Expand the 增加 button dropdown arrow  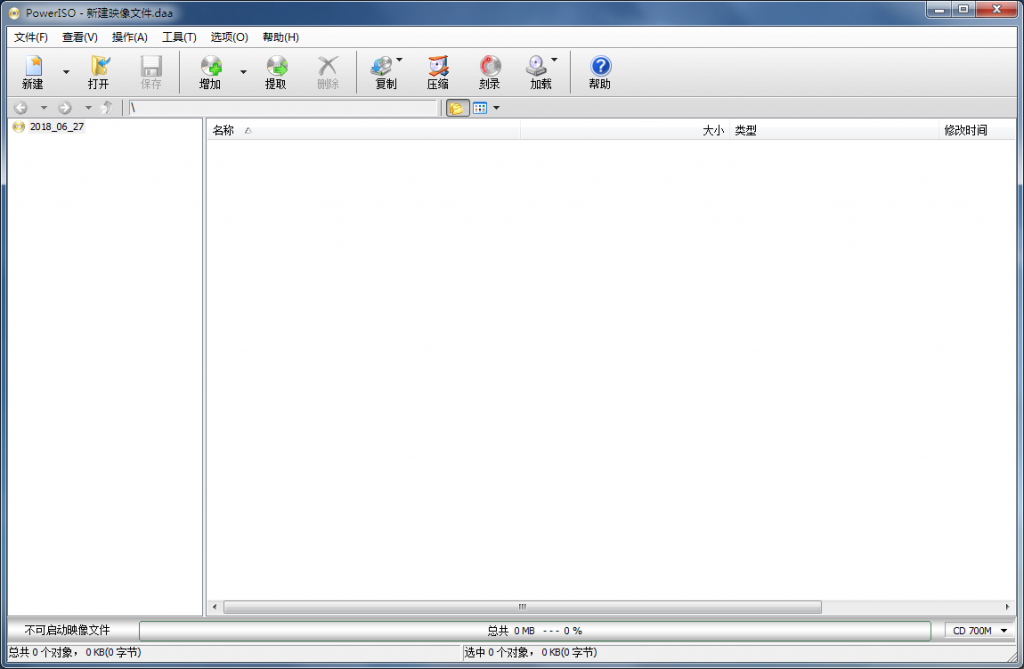point(243,71)
